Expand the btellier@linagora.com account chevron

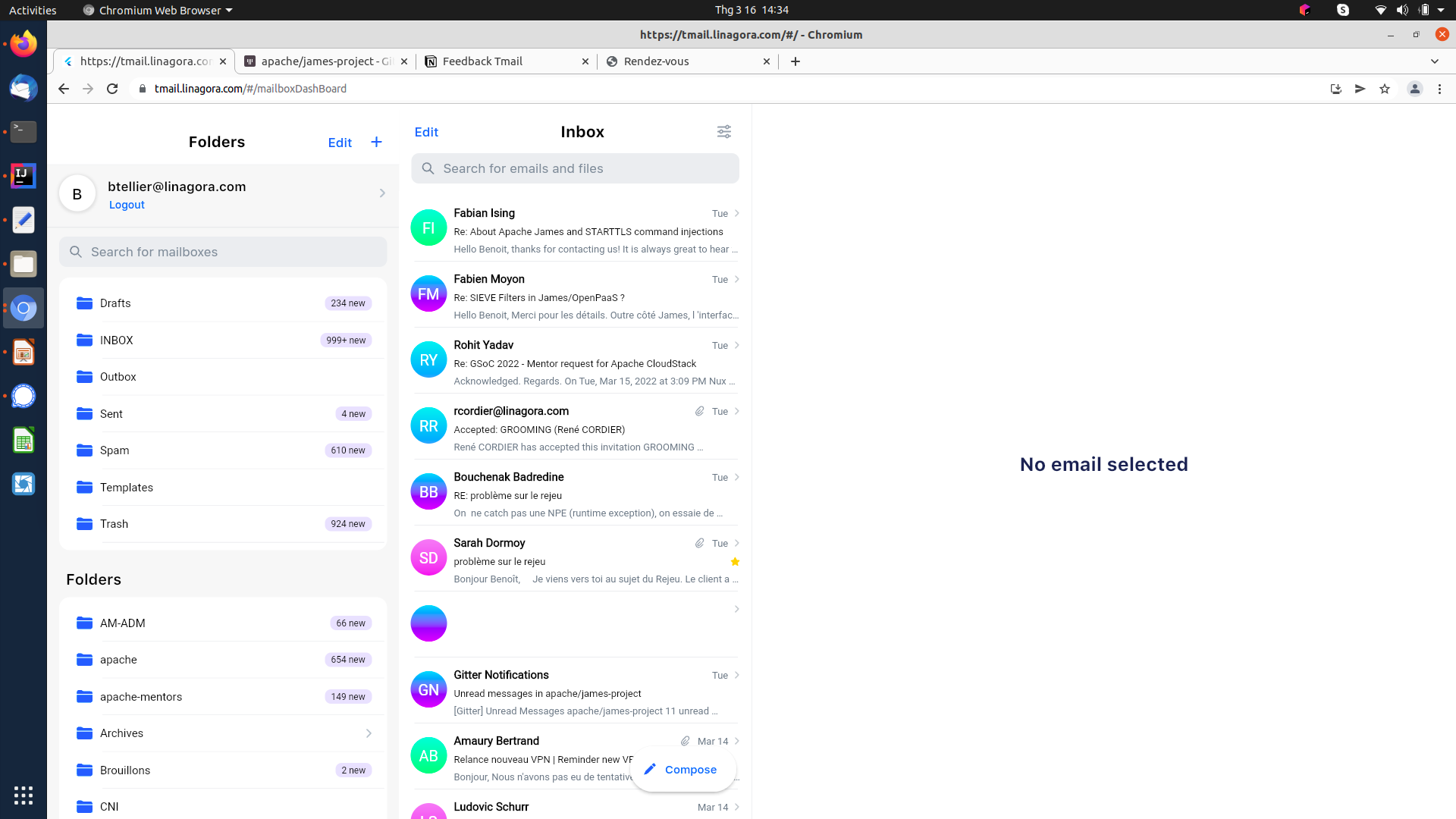[381, 193]
